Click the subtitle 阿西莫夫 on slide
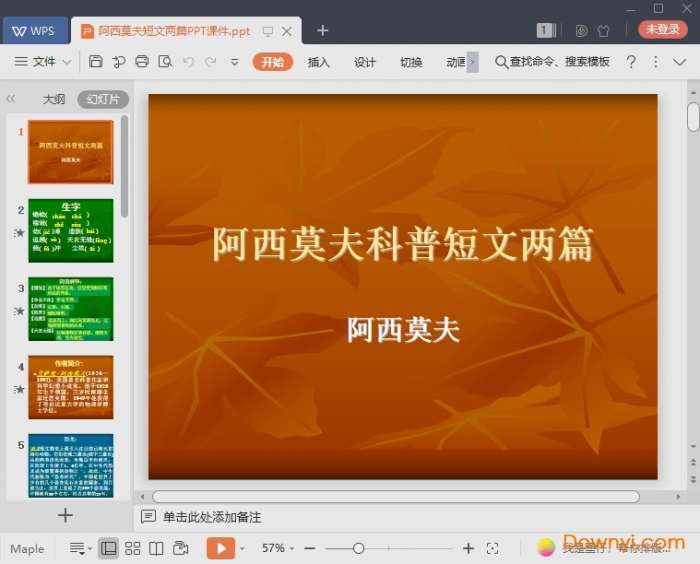Screen dimensions: 700x564 [x=403, y=330]
